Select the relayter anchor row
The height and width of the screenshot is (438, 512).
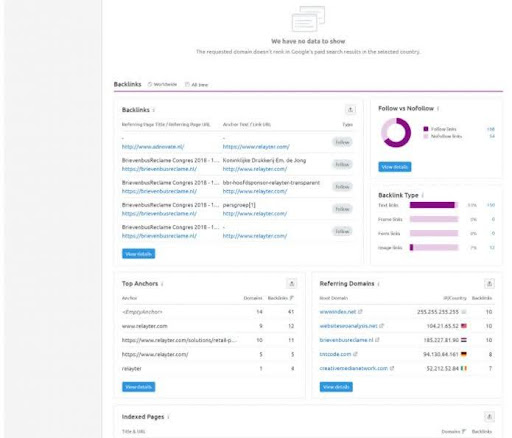click(209, 369)
